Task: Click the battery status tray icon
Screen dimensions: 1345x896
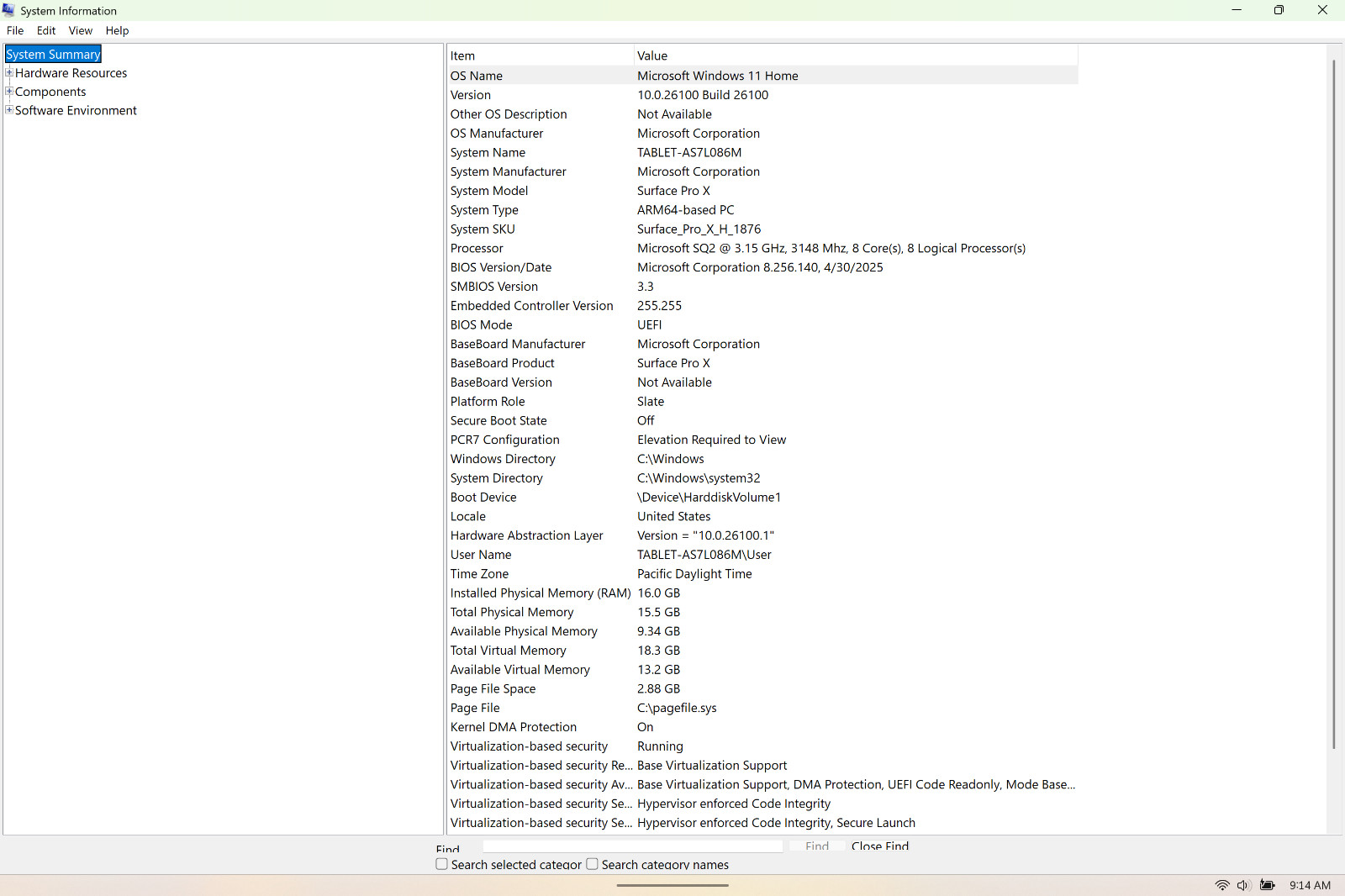Action: coord(1268,885)
